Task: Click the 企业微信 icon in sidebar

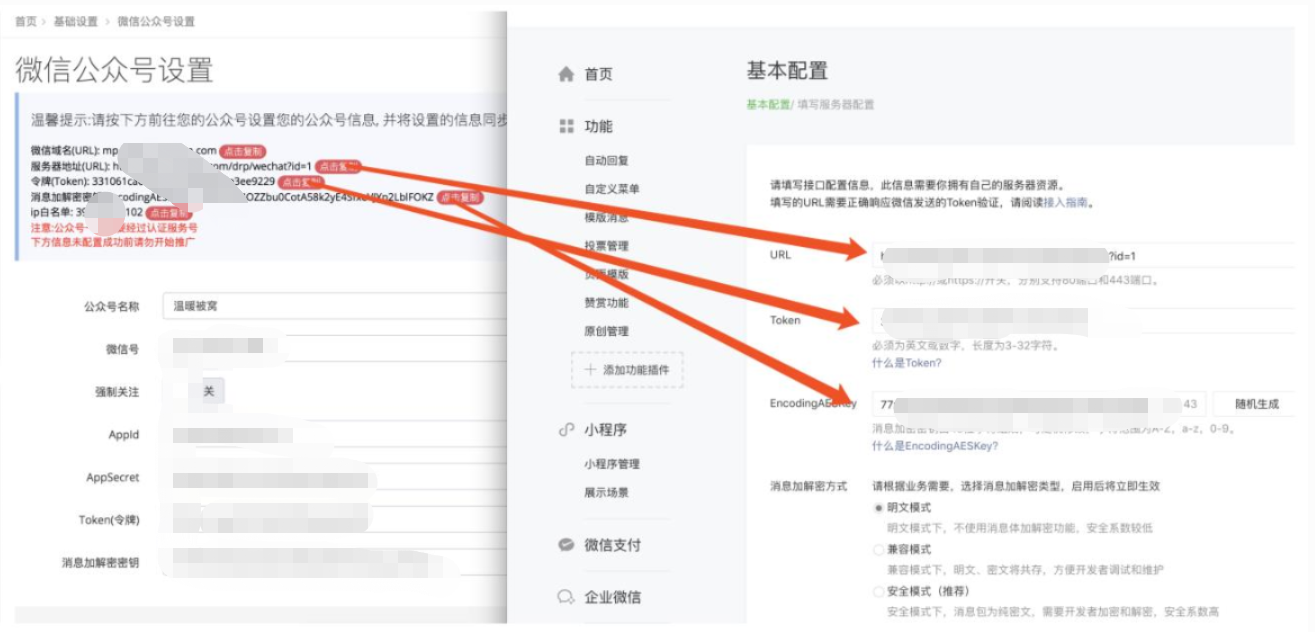Action: [566, 597]
